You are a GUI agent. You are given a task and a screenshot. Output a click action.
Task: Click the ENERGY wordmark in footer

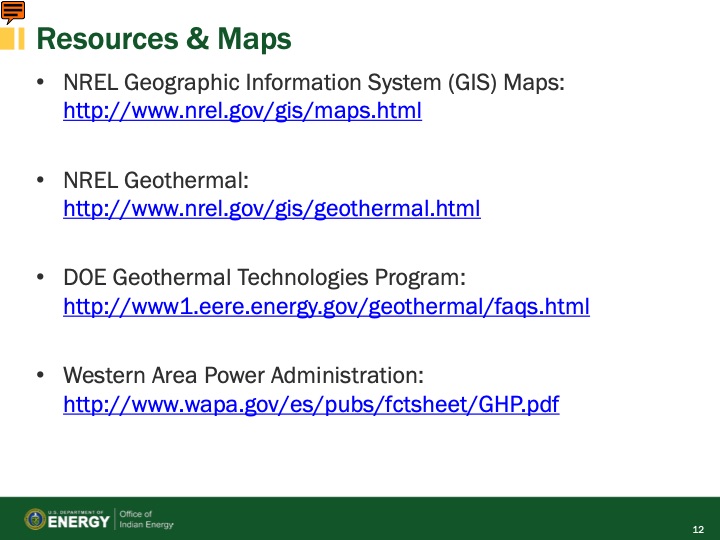[79, 522]
